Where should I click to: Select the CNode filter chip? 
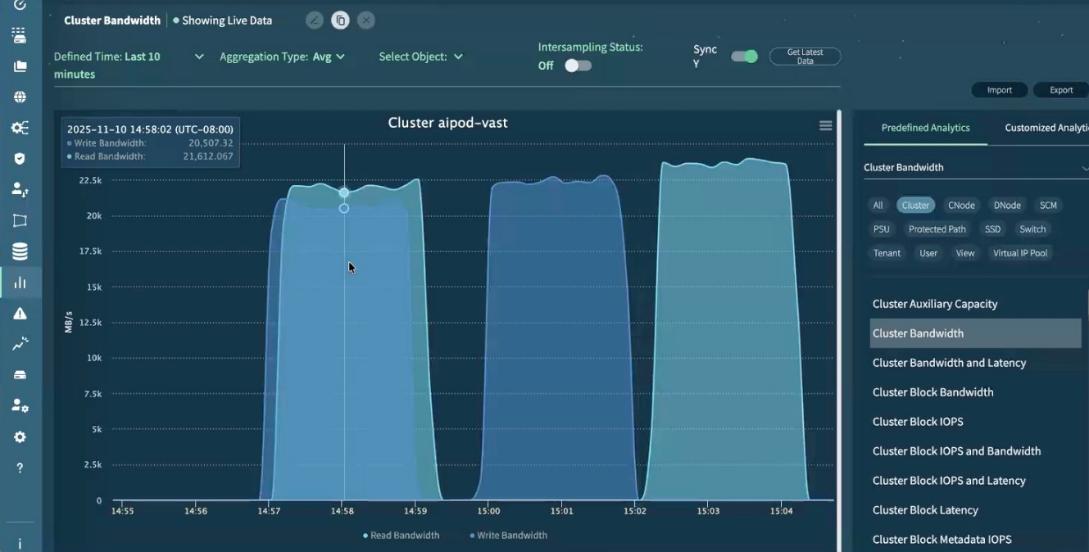point(961,205)
